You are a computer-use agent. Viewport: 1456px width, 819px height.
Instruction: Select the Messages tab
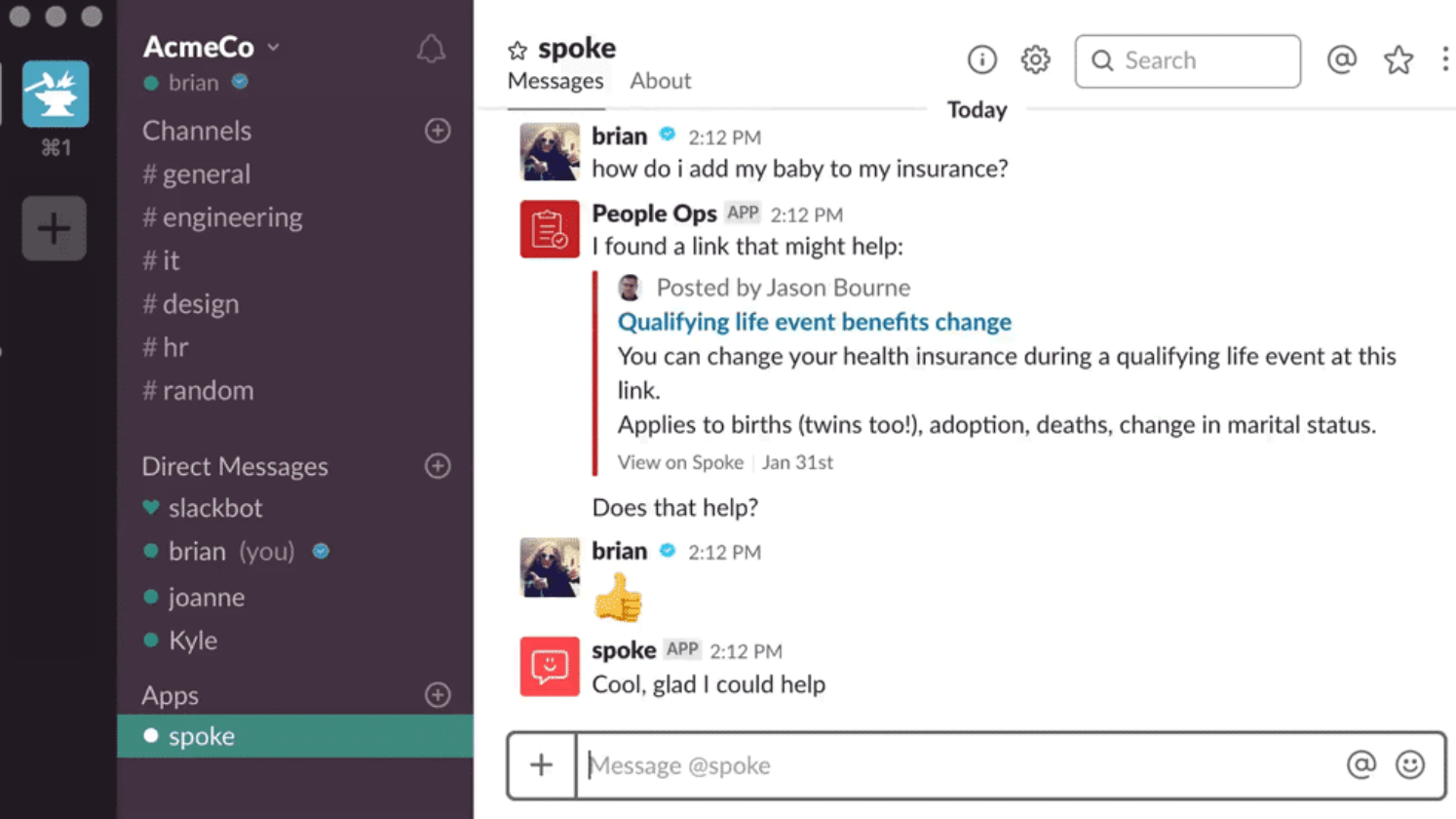[556, 81]
